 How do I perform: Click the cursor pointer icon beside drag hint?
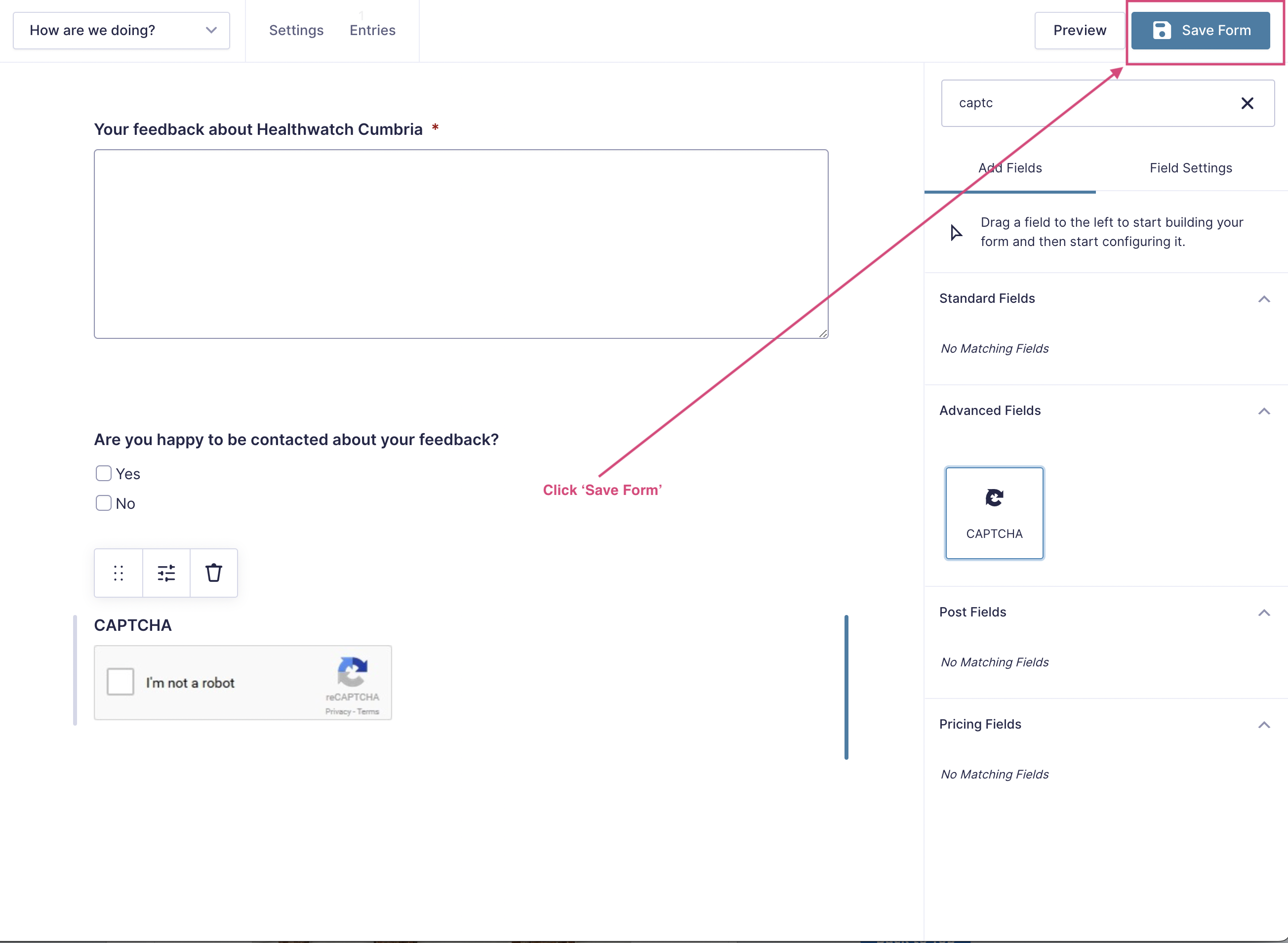[956, 232]
